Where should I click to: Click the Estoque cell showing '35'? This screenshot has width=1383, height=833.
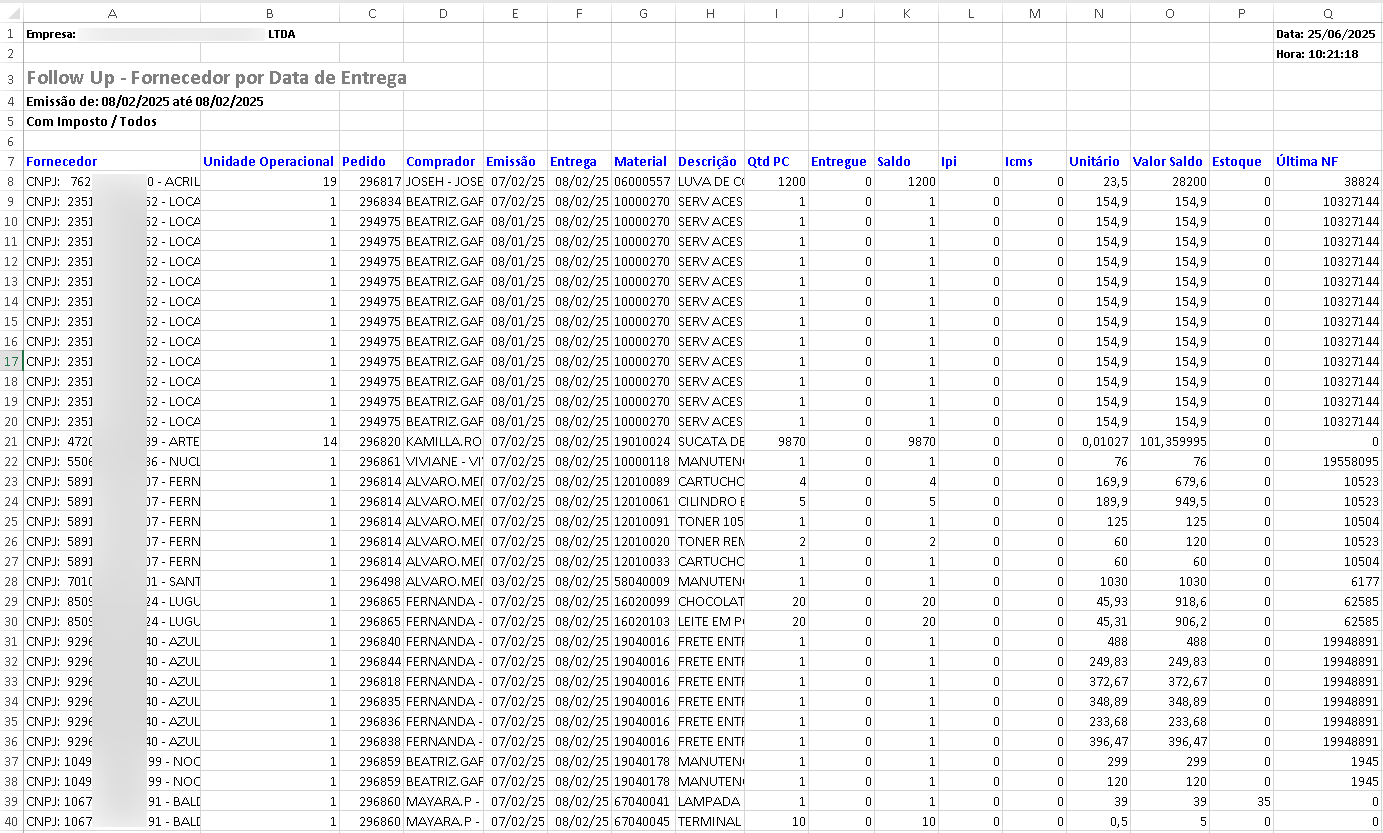[x=1241, y=801]
